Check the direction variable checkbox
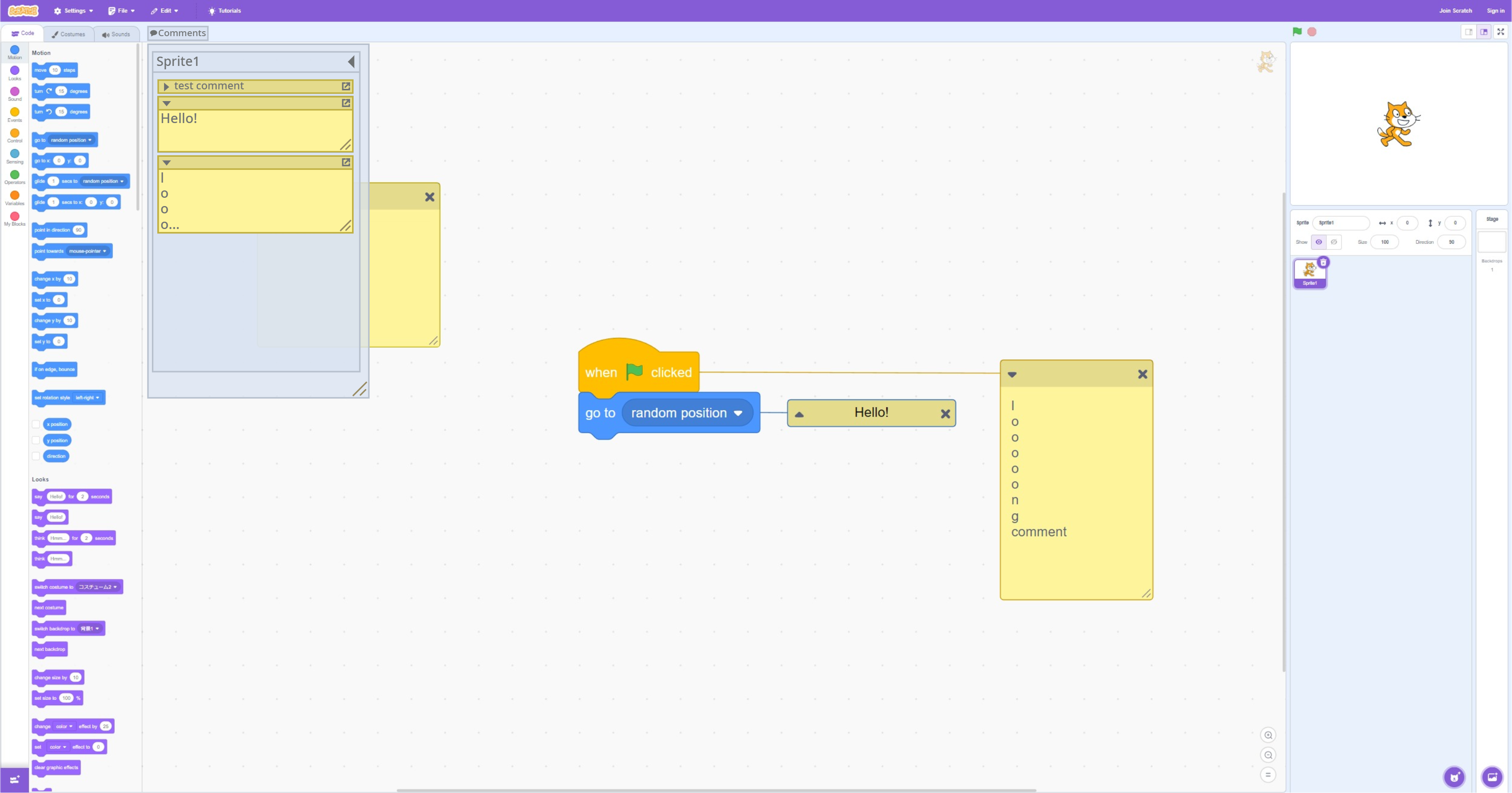1512x793 pixels. pos(36,456)
